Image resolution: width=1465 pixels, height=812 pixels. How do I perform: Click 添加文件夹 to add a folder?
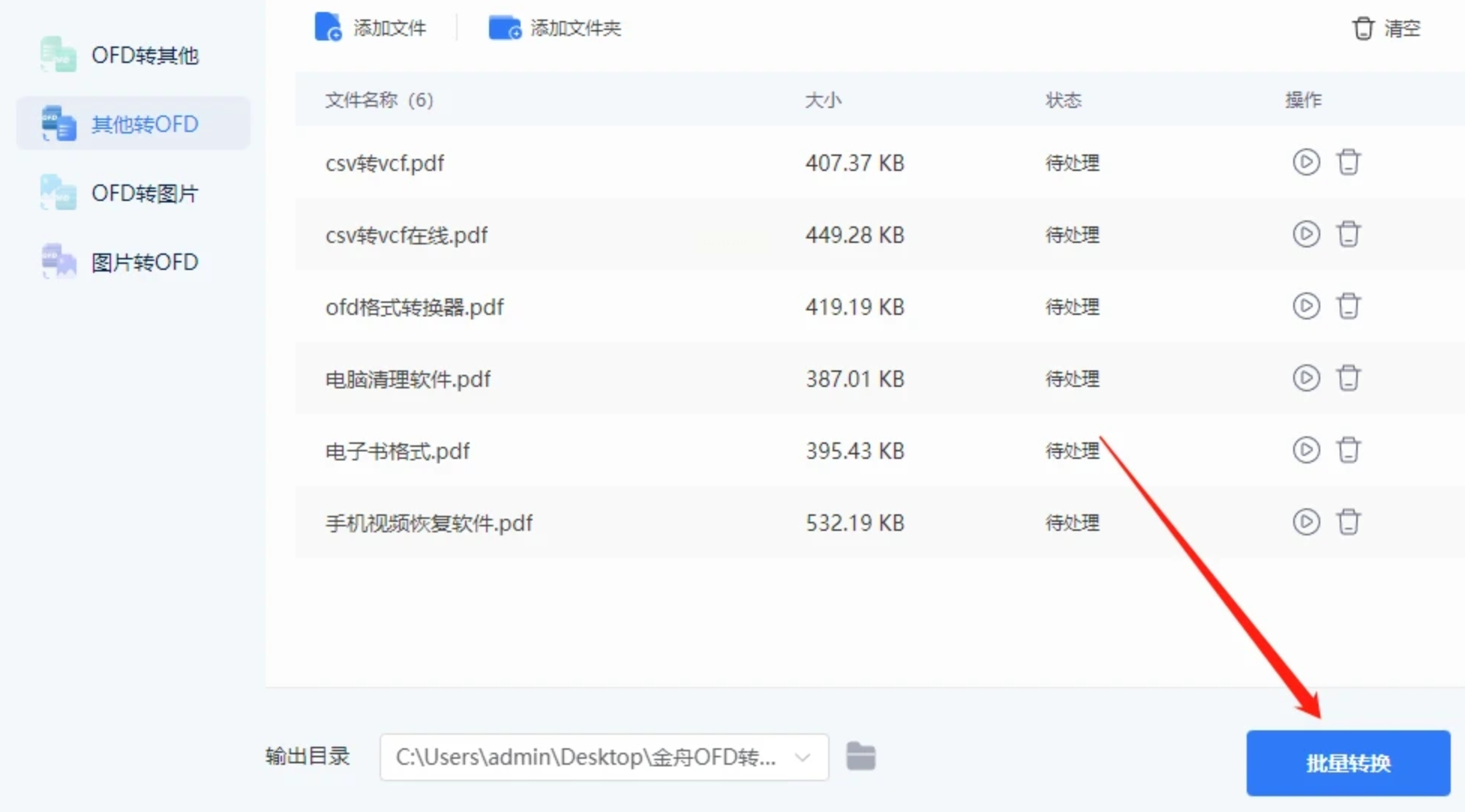point(555,28)
